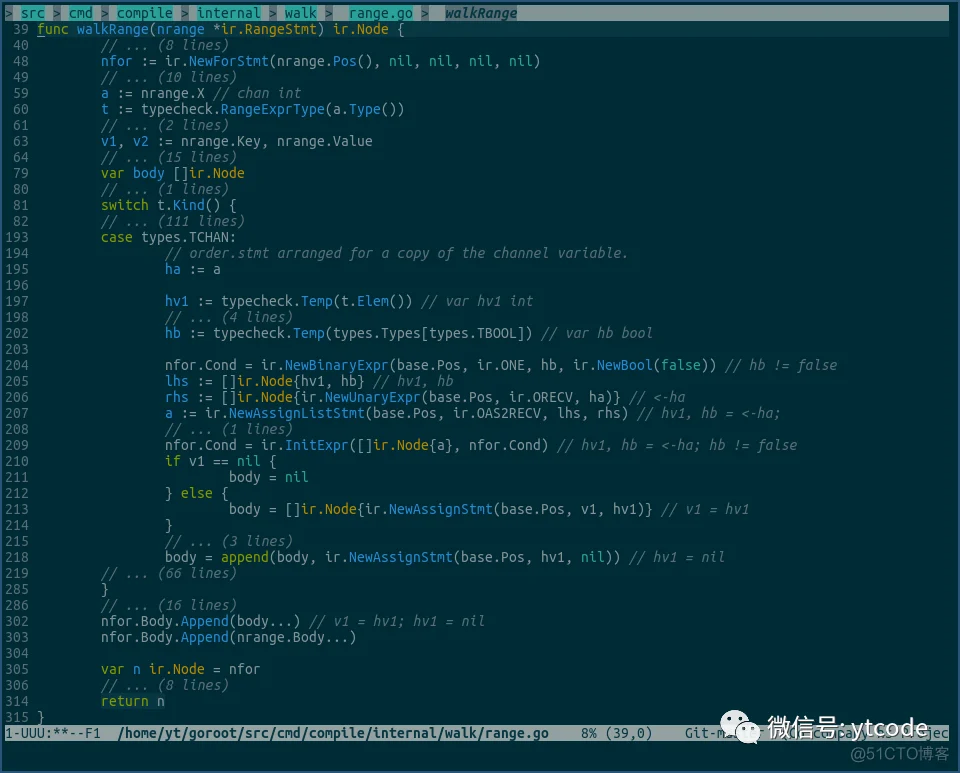
Task: Click 'ir.NewBinaryExpr' on line 204
Action: [324, 365]
